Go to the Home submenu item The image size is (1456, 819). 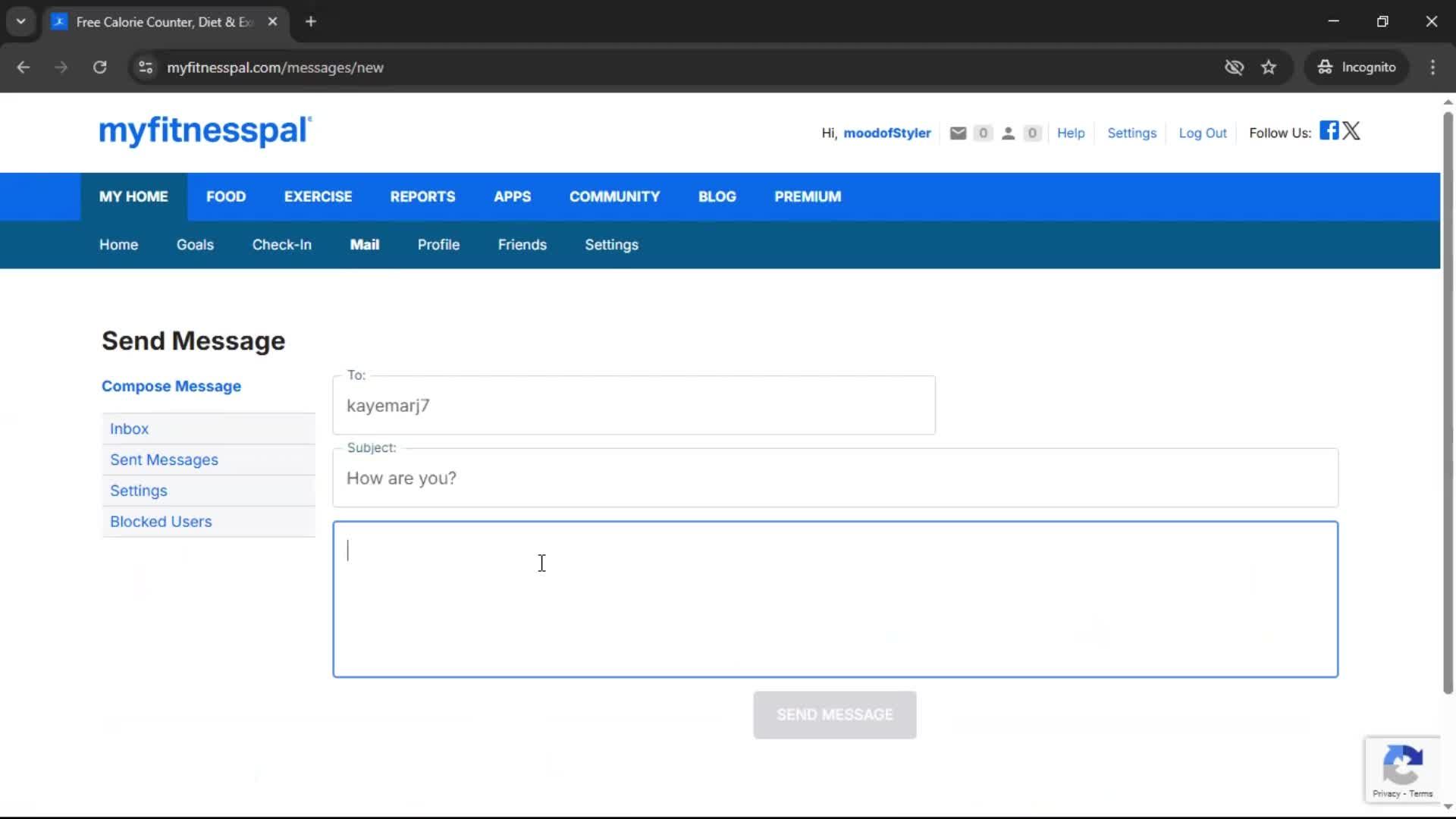pyautogui.click(x=118, y=245)
